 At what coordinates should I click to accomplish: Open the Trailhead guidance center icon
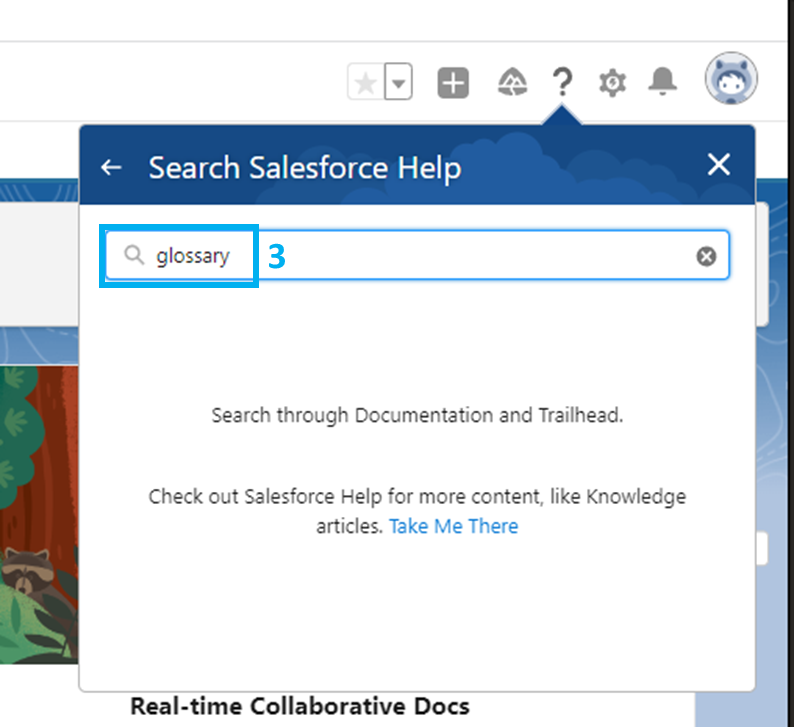pyautogui.click(x=512, y=82)
